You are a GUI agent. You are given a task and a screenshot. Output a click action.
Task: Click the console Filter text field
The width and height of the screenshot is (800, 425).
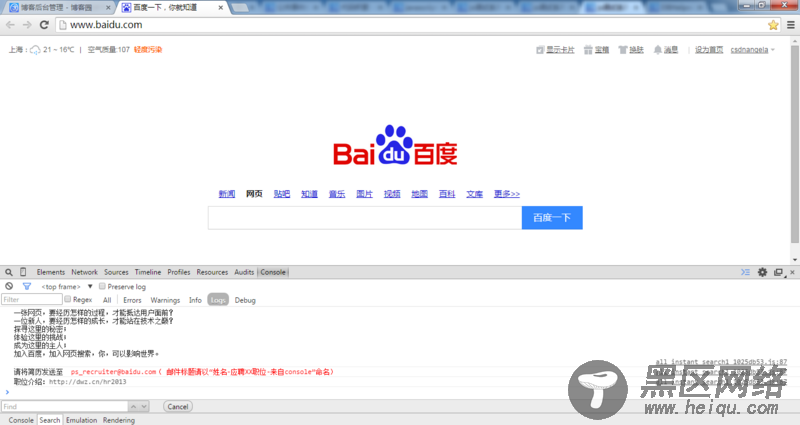coord(32,299)
